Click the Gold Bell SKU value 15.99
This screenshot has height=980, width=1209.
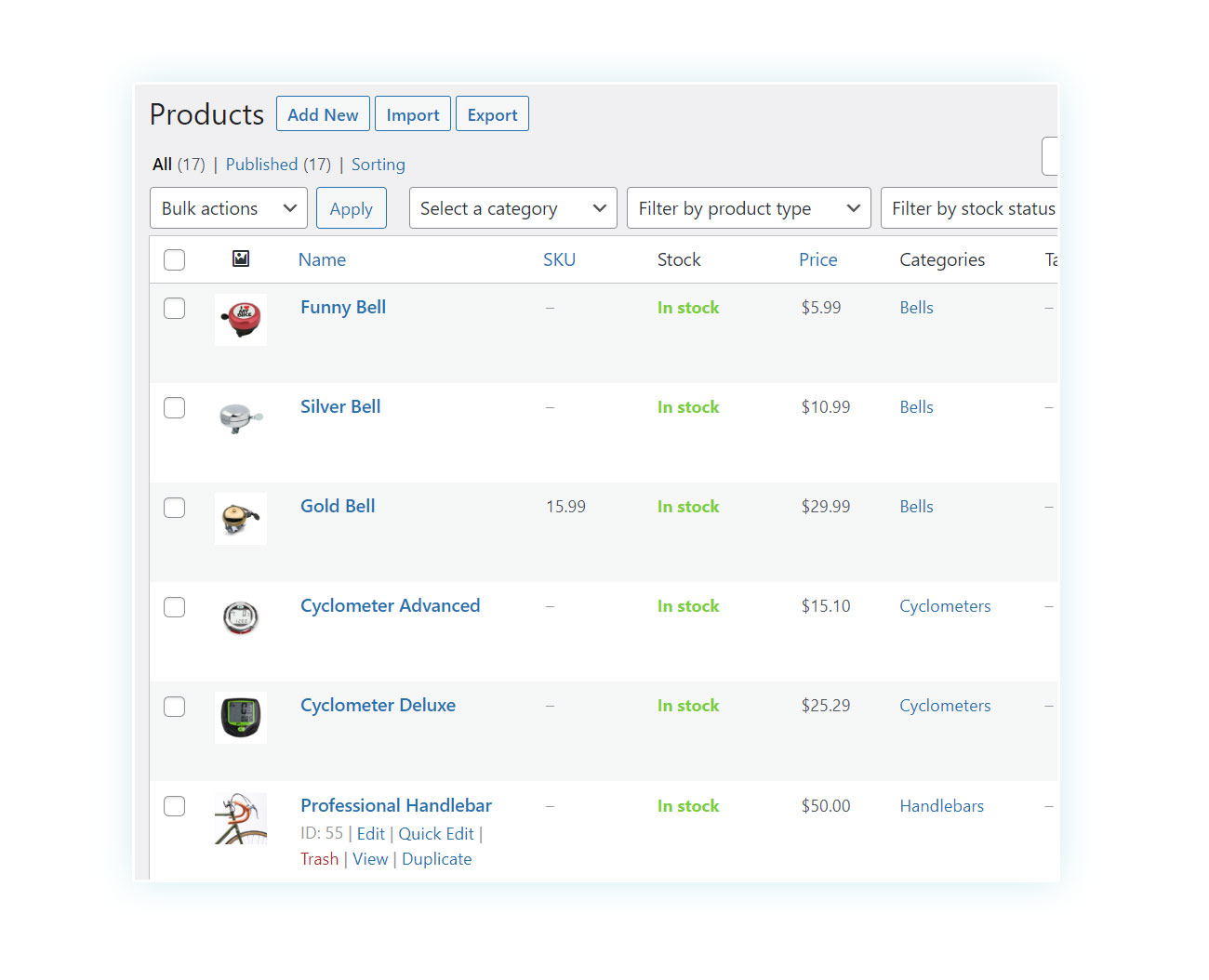[565, 507]
